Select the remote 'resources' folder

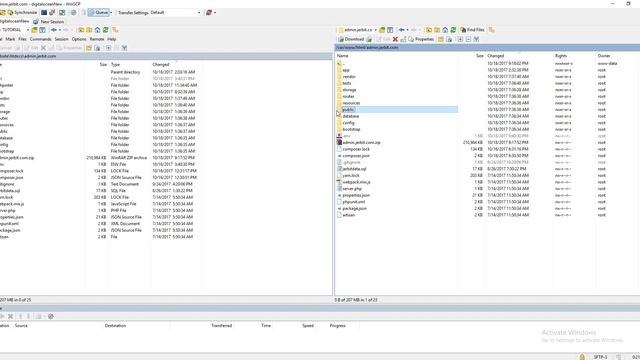click(x=351, y=103)
